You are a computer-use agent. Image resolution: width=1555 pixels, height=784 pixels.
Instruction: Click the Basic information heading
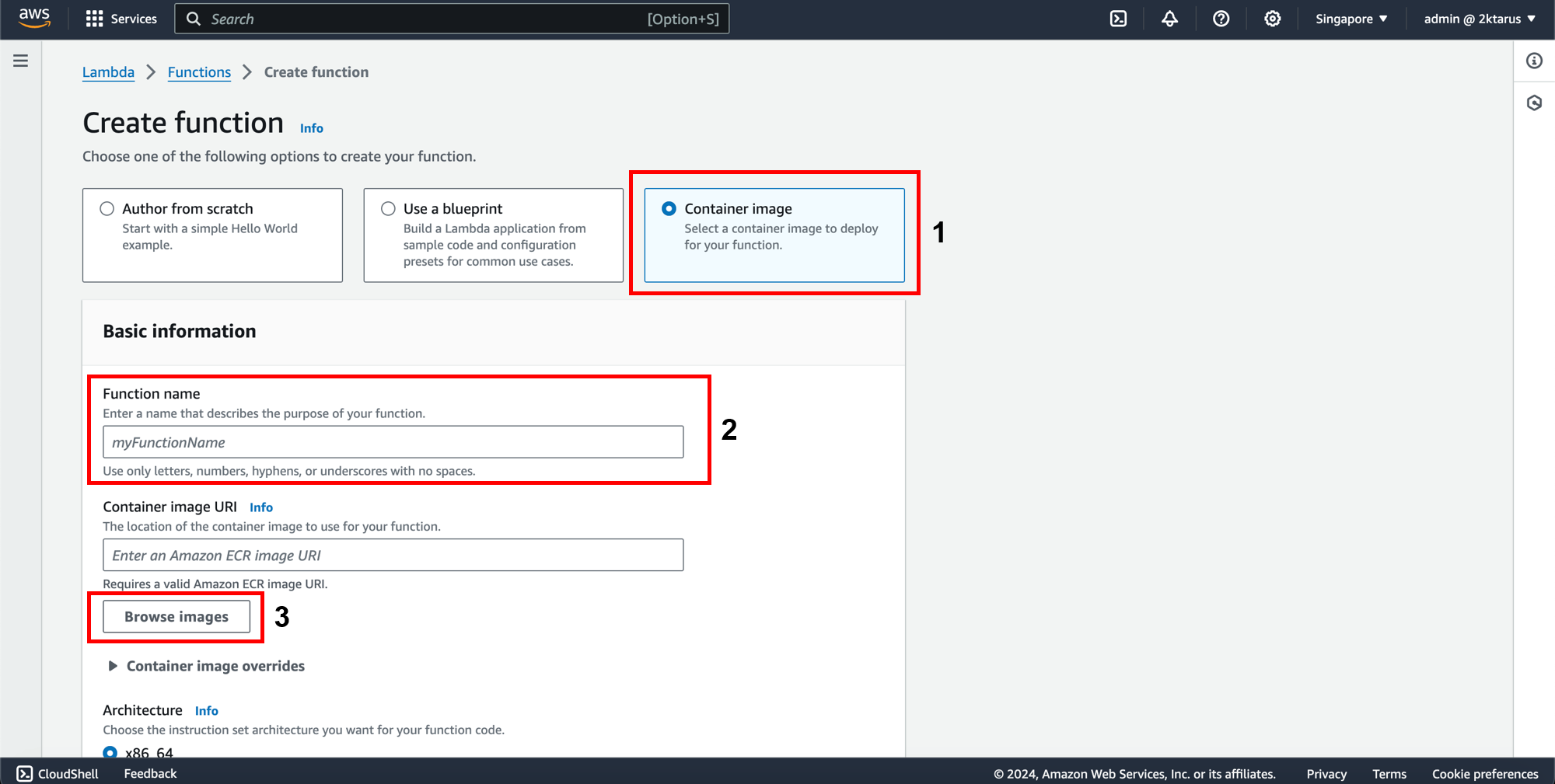180,331
